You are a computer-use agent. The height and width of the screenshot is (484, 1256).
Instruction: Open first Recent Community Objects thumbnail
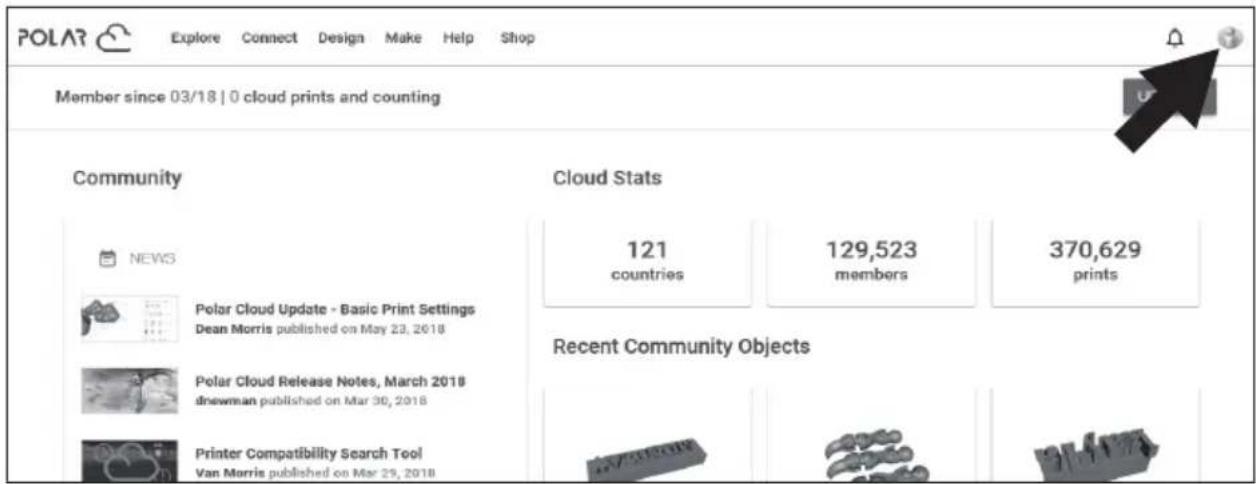click(647, 436)
